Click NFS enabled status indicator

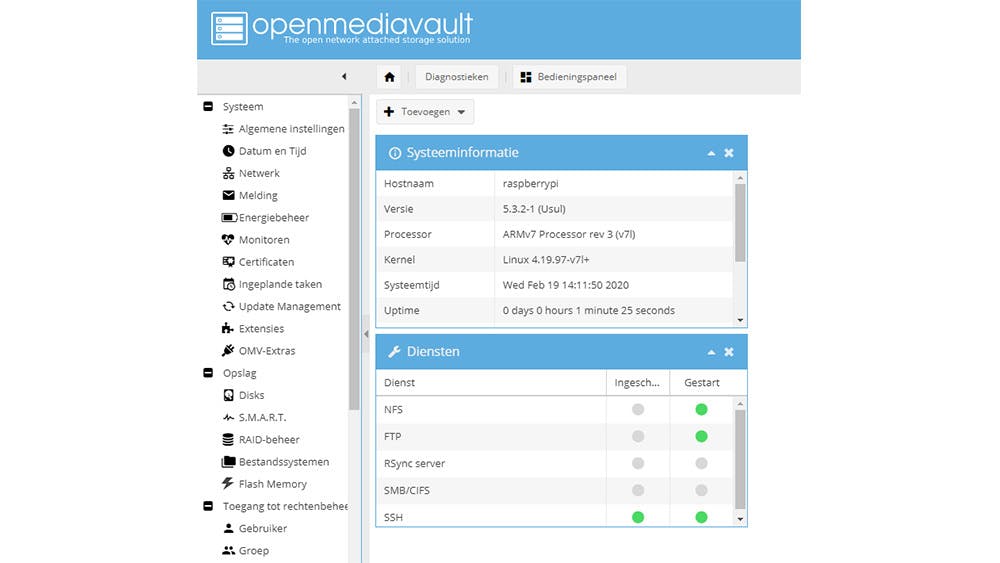click(638, 409)
